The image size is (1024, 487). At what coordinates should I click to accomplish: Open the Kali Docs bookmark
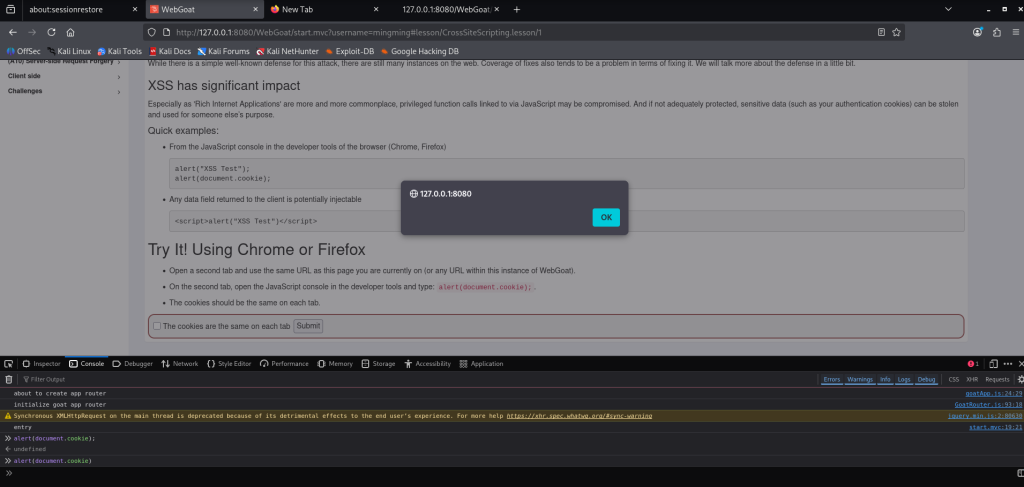(170, 51)
